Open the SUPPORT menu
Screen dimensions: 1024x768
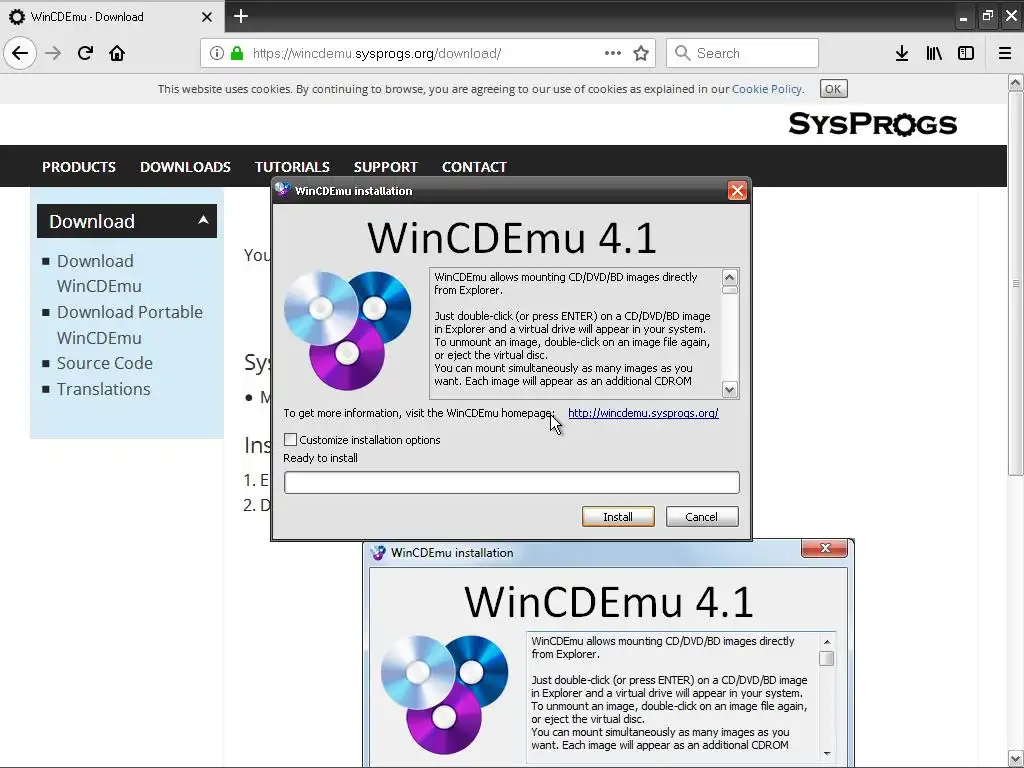click(385, 167)
